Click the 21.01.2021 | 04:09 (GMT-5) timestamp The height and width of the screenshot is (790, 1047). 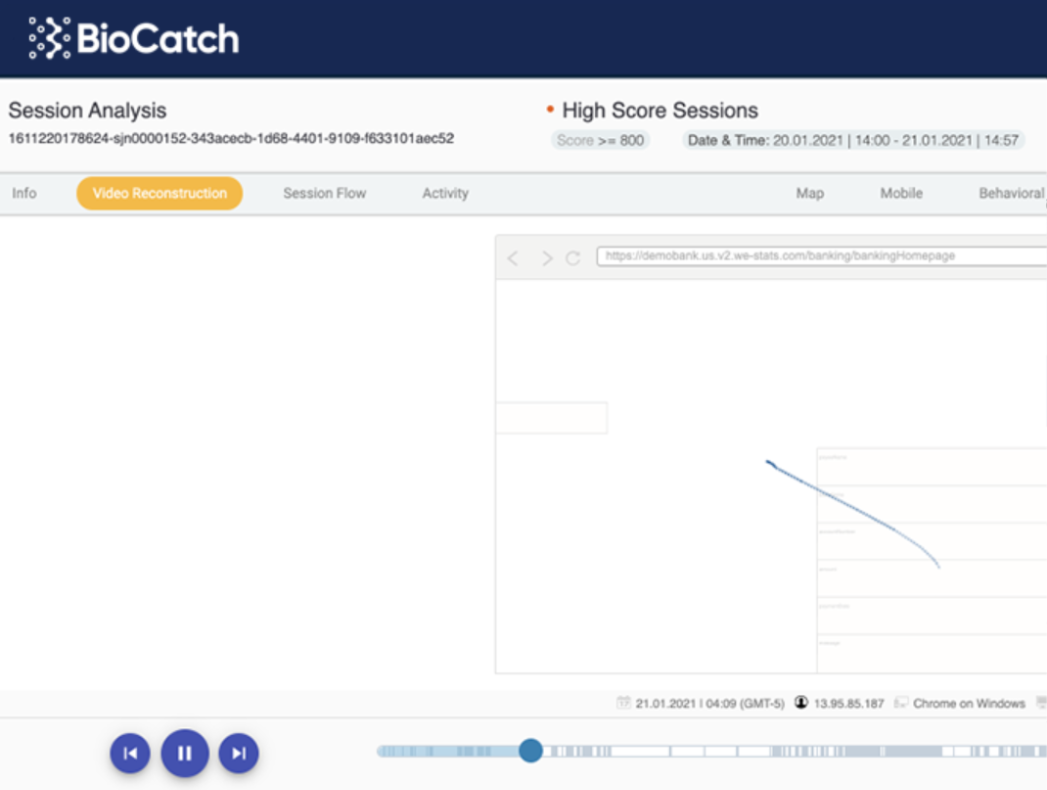coord(710,703)
